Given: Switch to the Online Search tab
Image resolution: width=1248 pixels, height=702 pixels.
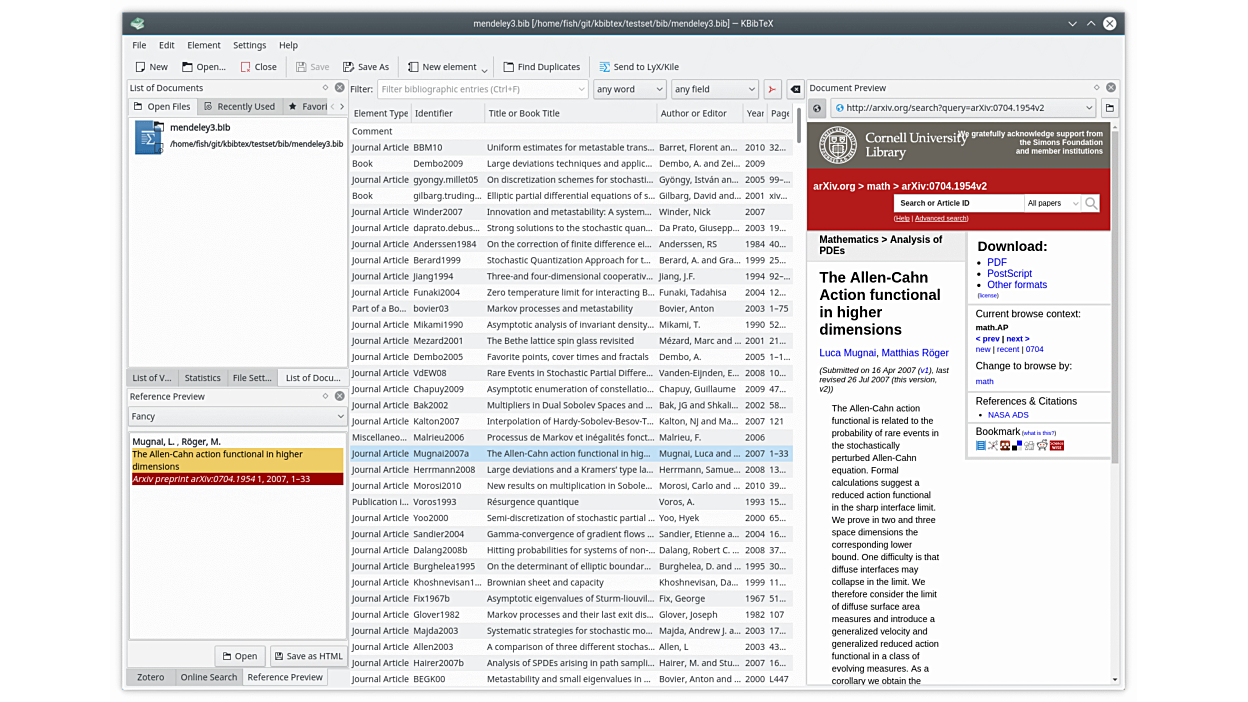Looking at the screenshot, I should [x=208, y=677].
